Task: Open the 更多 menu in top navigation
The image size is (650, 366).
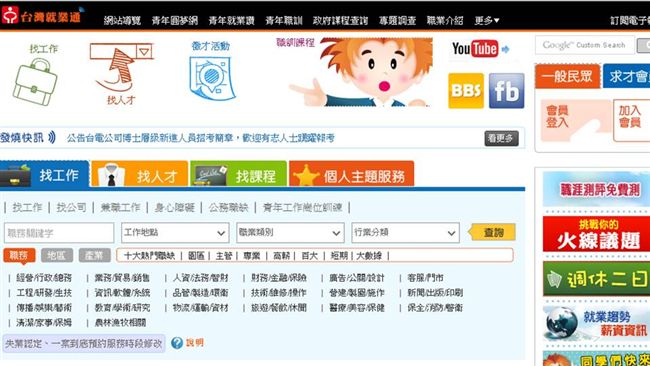Action: click(487, 20)
